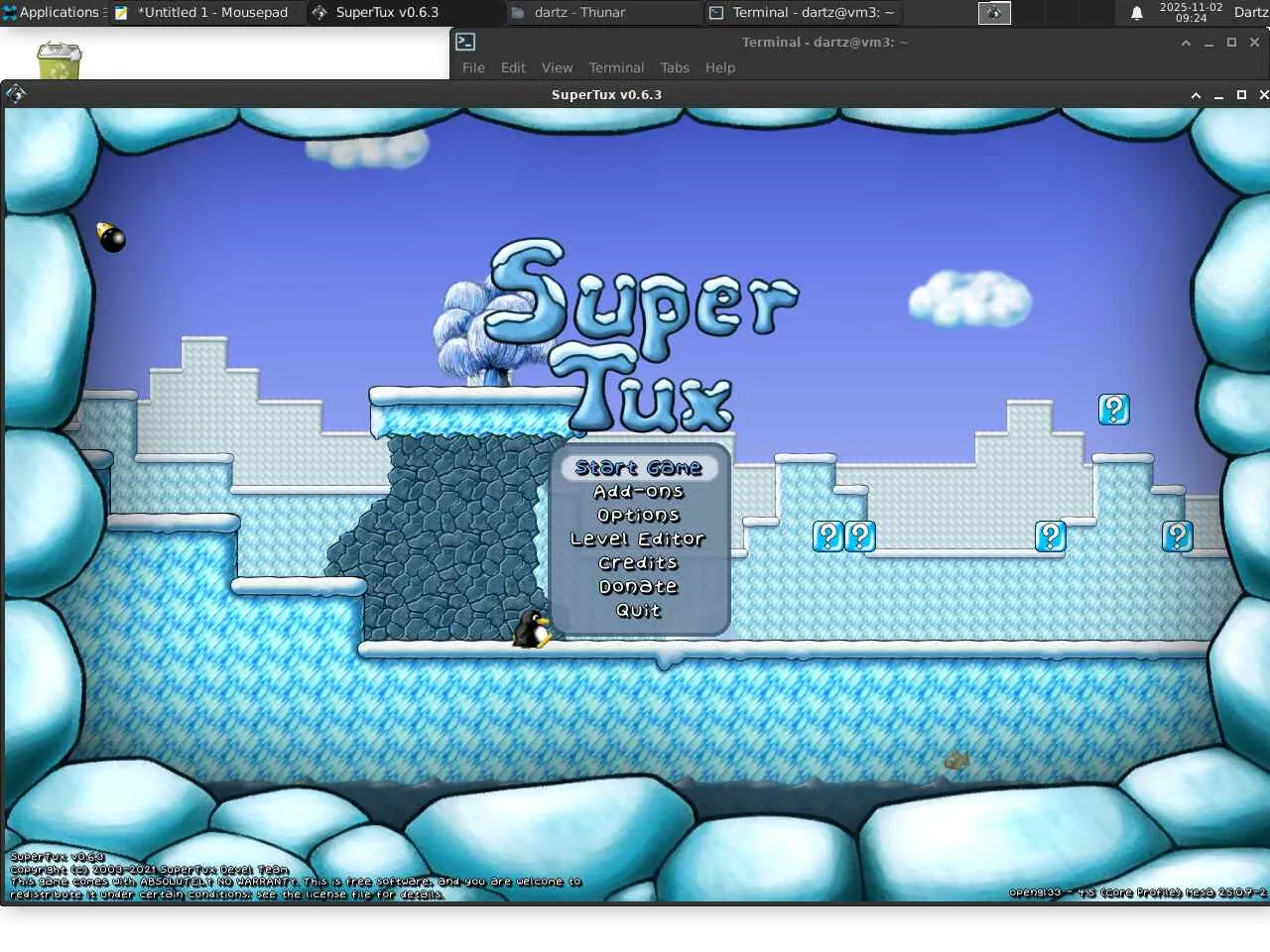Switch to the Mousepad Untitled 1 taskbar button
This screenshot has height=952, width=1270.
(206, 12)
